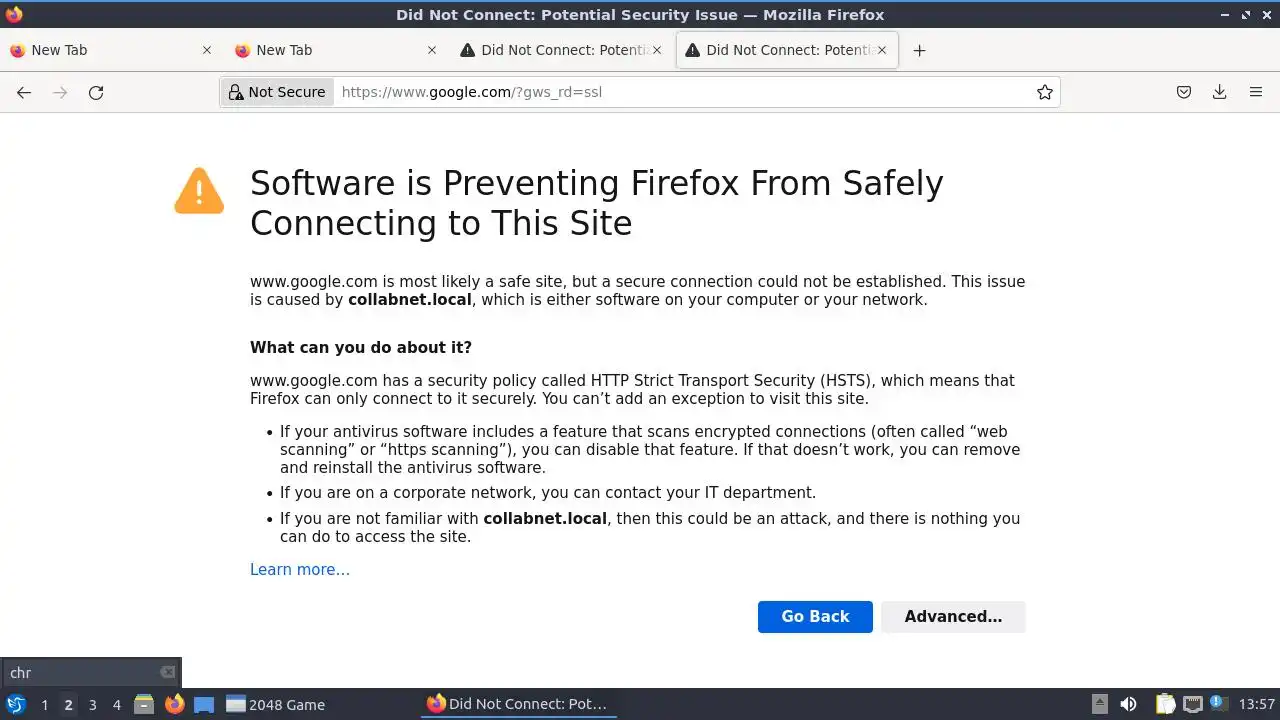Bookmark this page with the star
The image size is (1280, 720).
(1045, 92)
